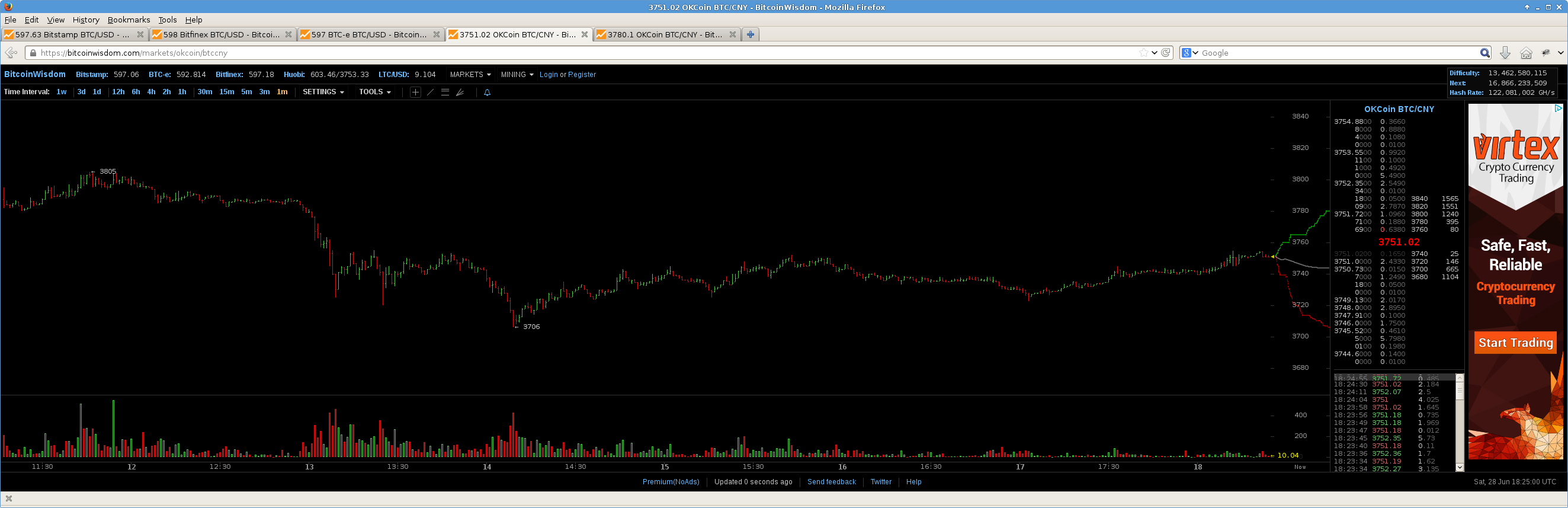Select the fan lines drawing tool
Image resolution: width=1568 pixels, height=508 pixels.
(x=460, y=92)
